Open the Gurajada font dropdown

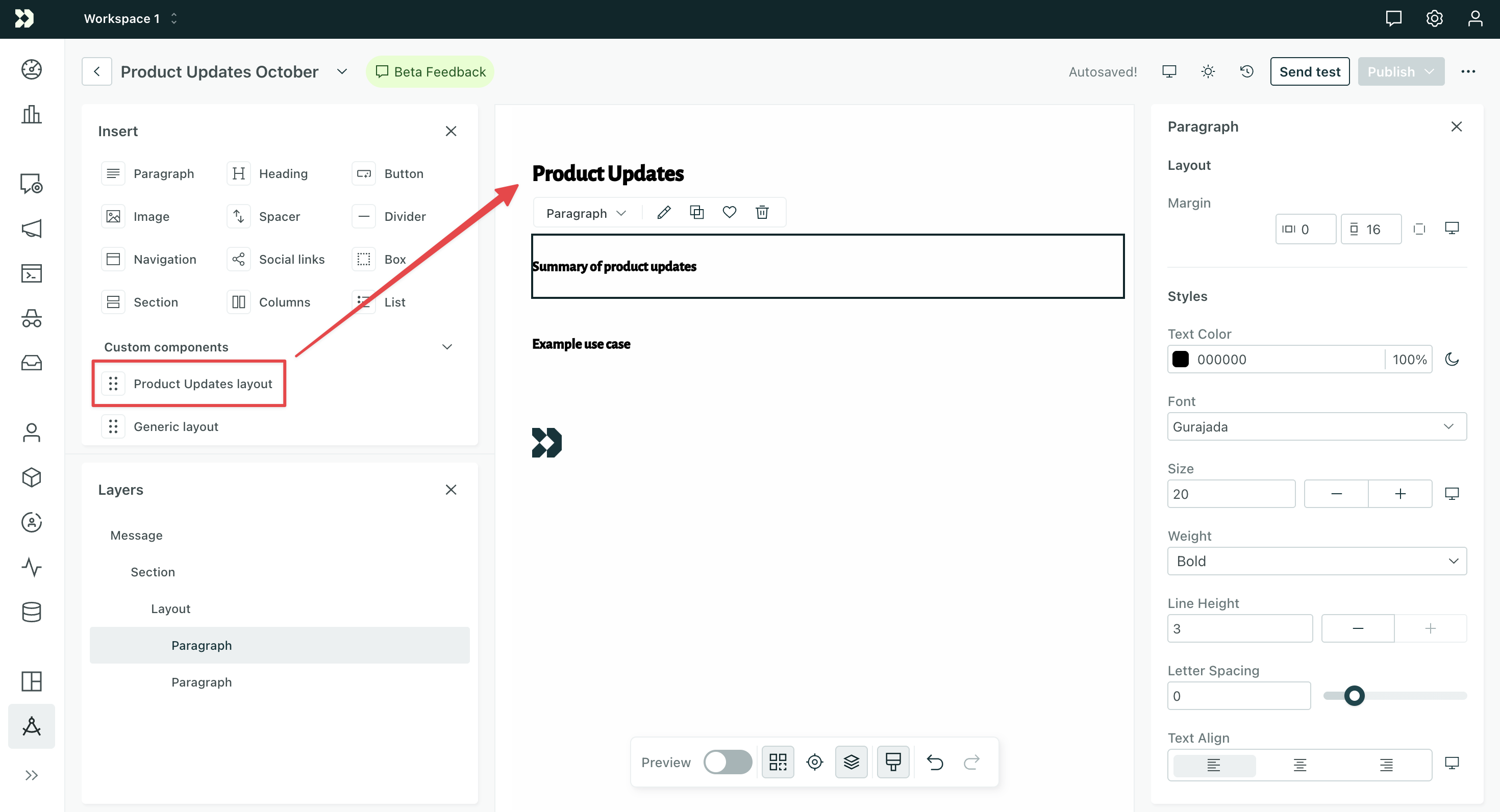(1316, 426)
